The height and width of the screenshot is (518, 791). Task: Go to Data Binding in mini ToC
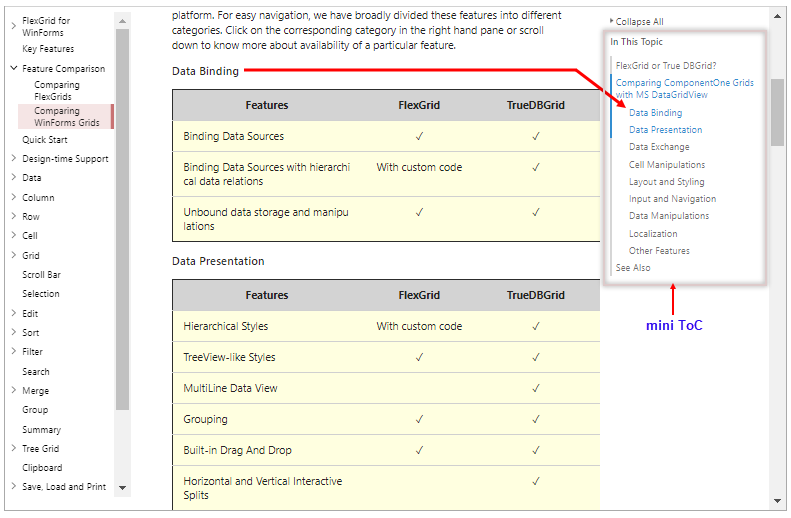[655, 113]
